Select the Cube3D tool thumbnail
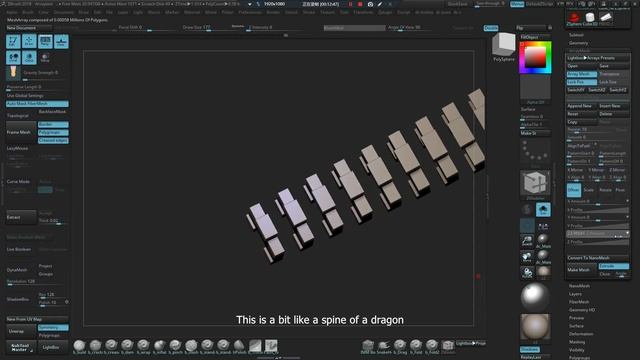Screen dimensions: 640x360 point(590,18)
